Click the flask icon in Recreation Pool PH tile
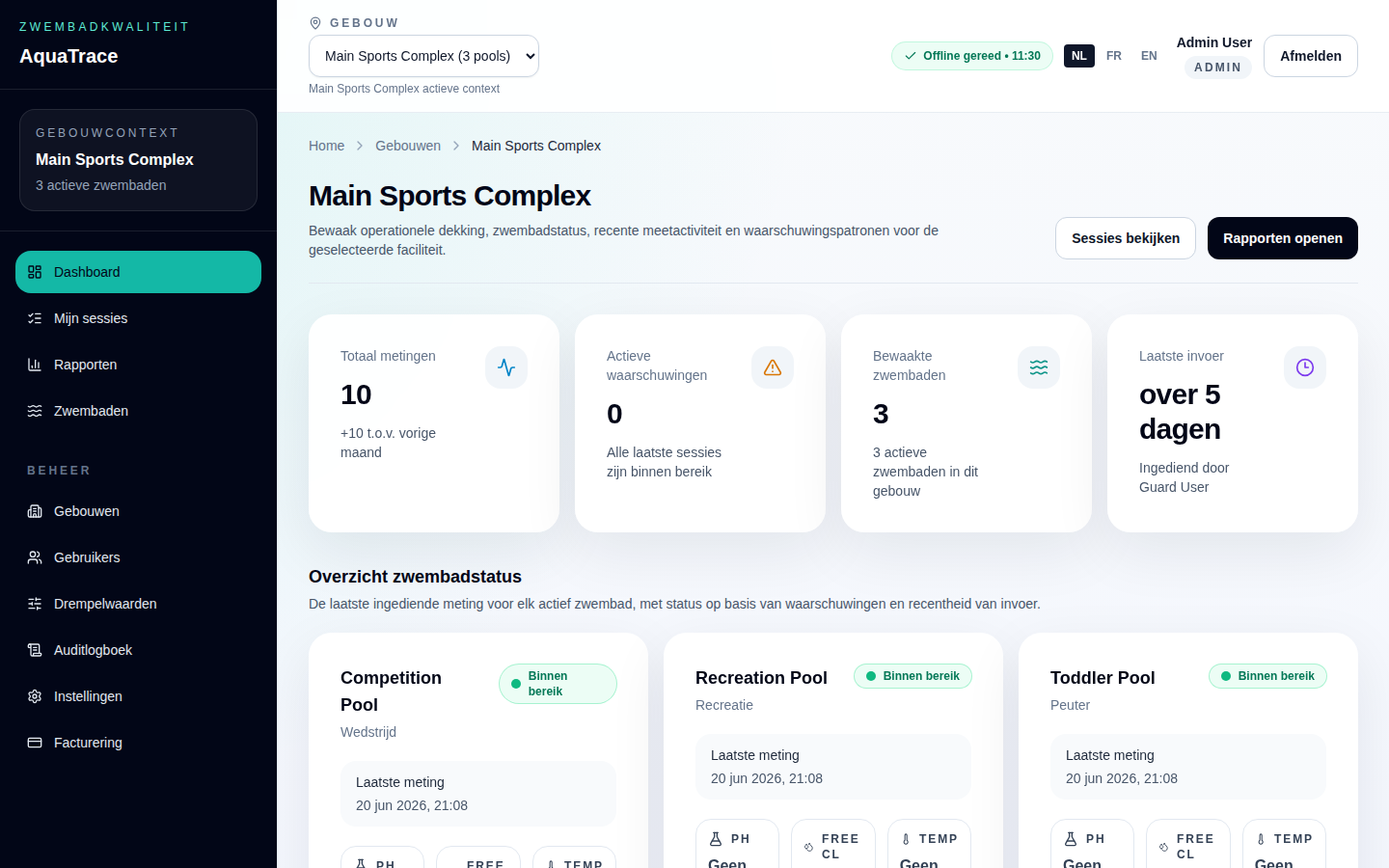The width and height of the screenshot is (1389, 868). (x=716, y=839)
